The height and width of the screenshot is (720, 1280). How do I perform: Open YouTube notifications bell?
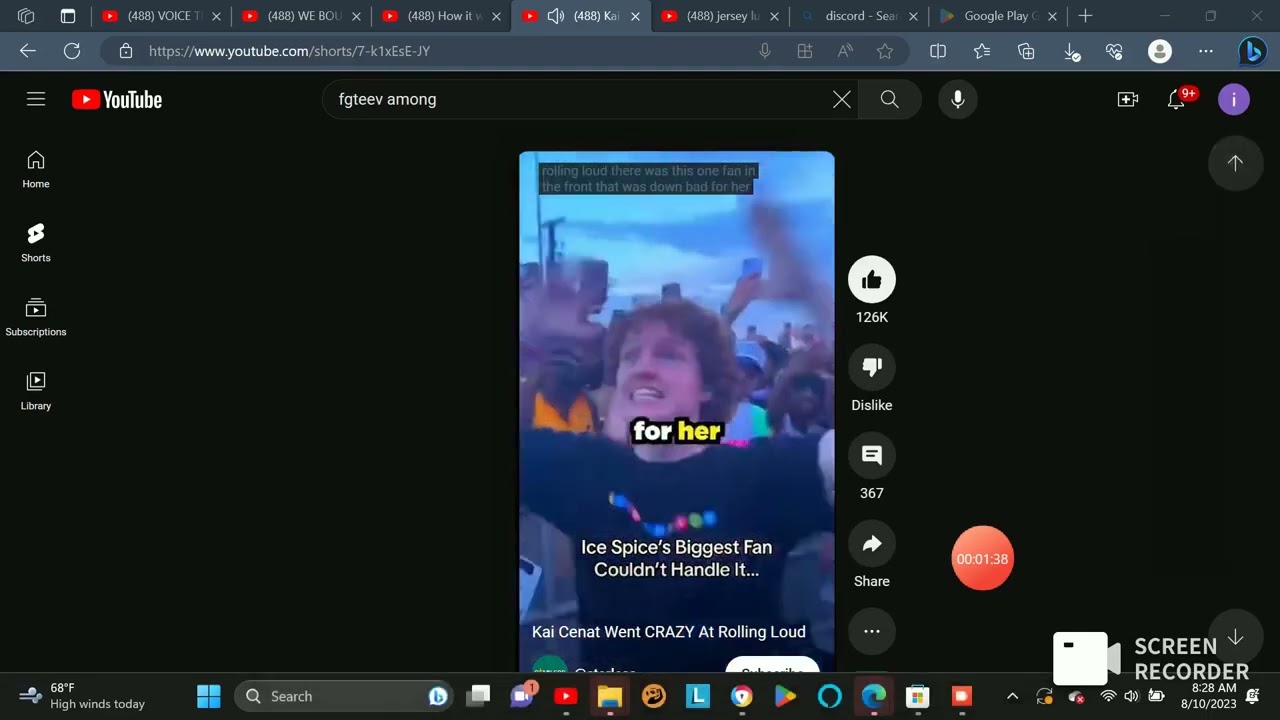(1177, 99)
